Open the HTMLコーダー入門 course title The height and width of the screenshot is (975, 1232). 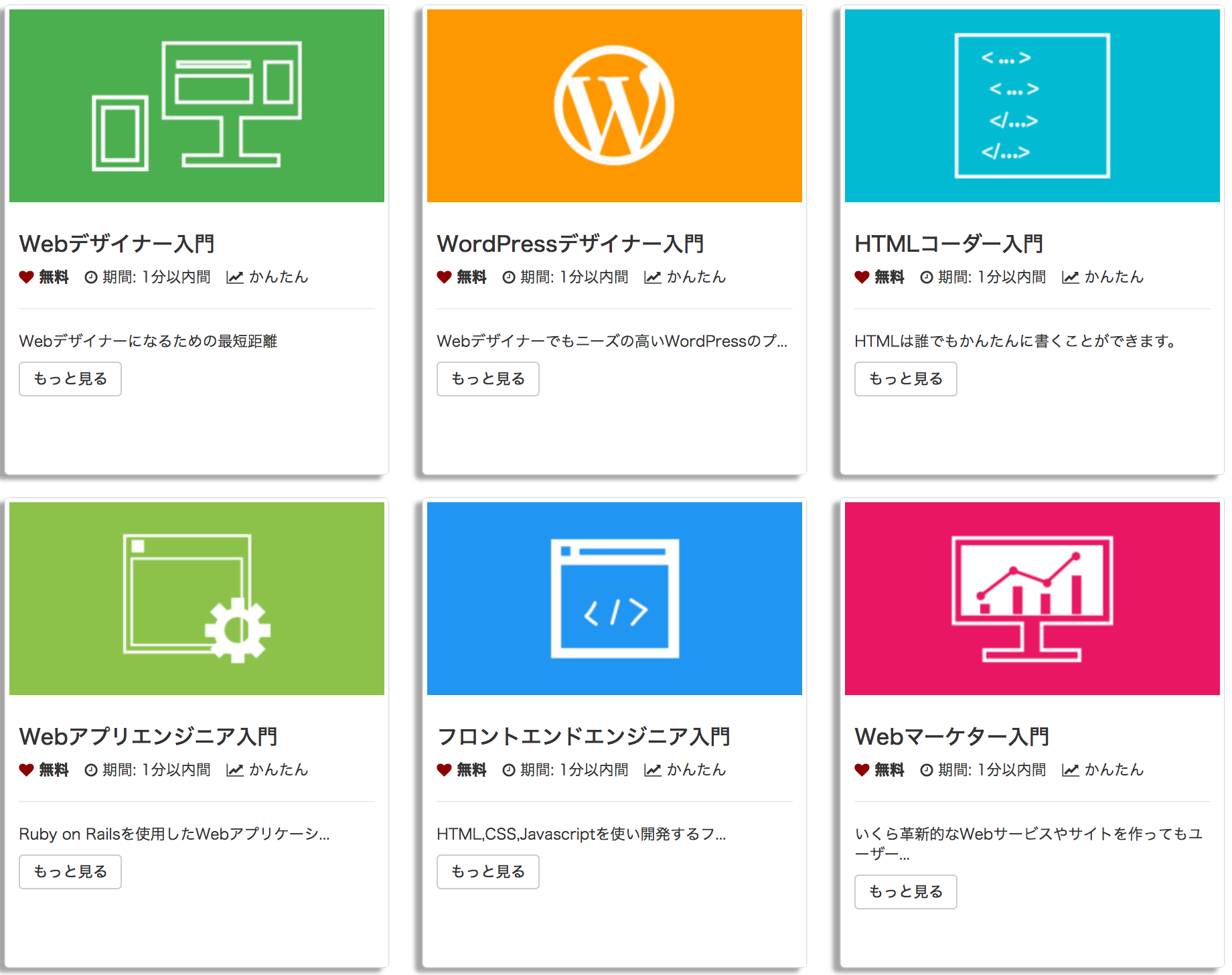[x=949, y=244]
